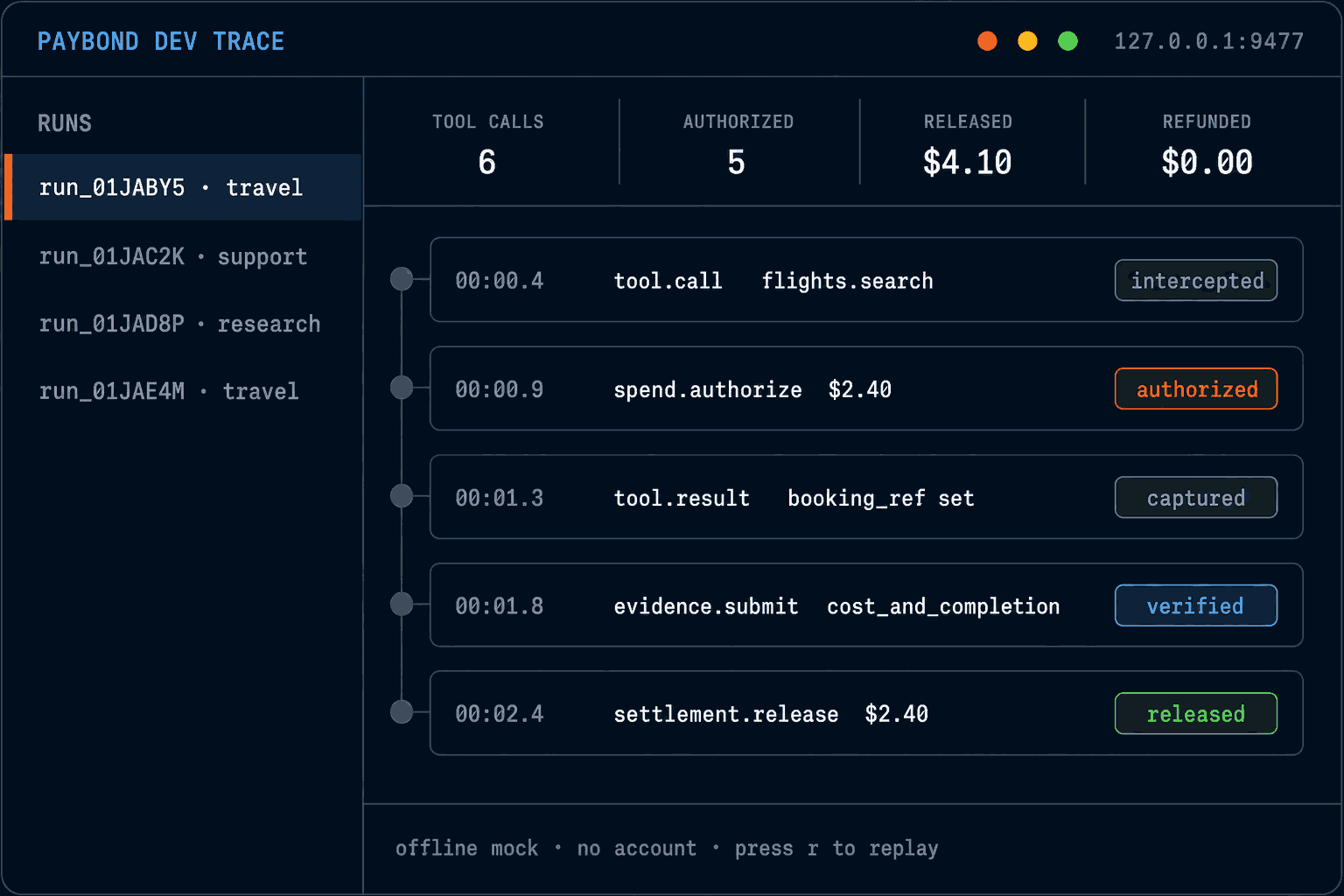Click the intercepted status badge
1344x896 pixels.
[x=1196, y=280]
